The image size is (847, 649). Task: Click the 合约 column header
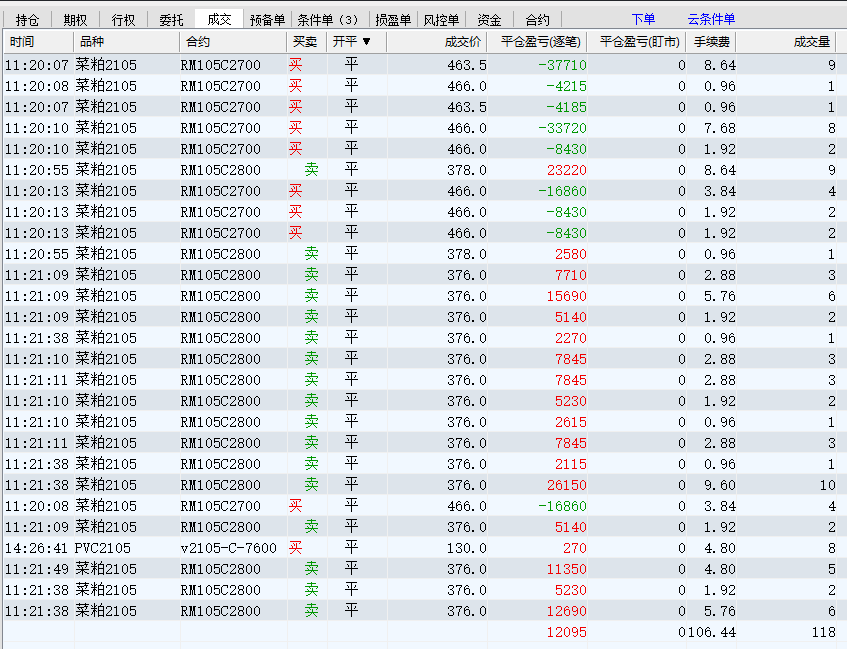[233, 42]
